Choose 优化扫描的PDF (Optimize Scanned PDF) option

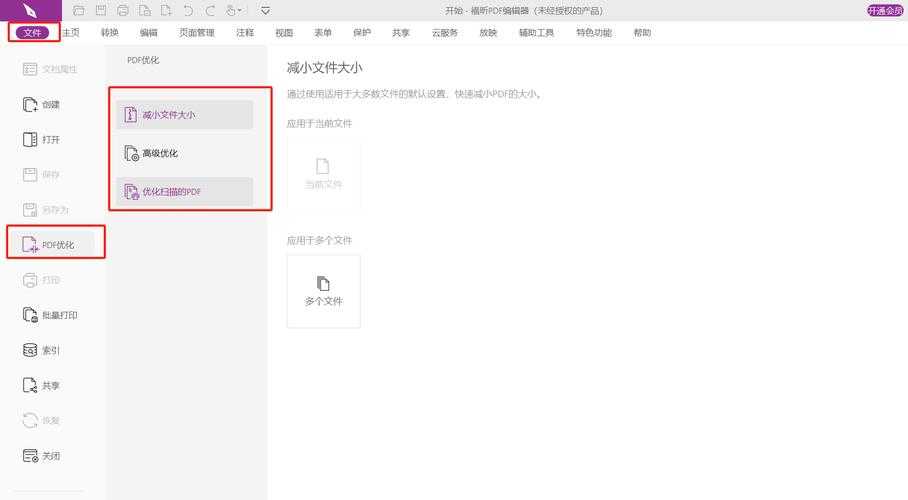click(184, 192)
